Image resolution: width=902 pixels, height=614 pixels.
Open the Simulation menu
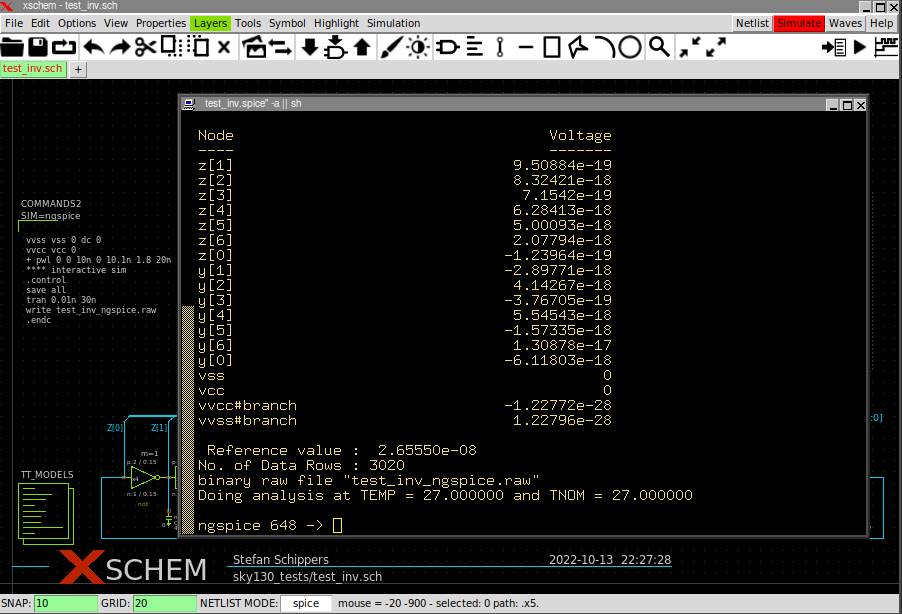[x=393, y=23]
